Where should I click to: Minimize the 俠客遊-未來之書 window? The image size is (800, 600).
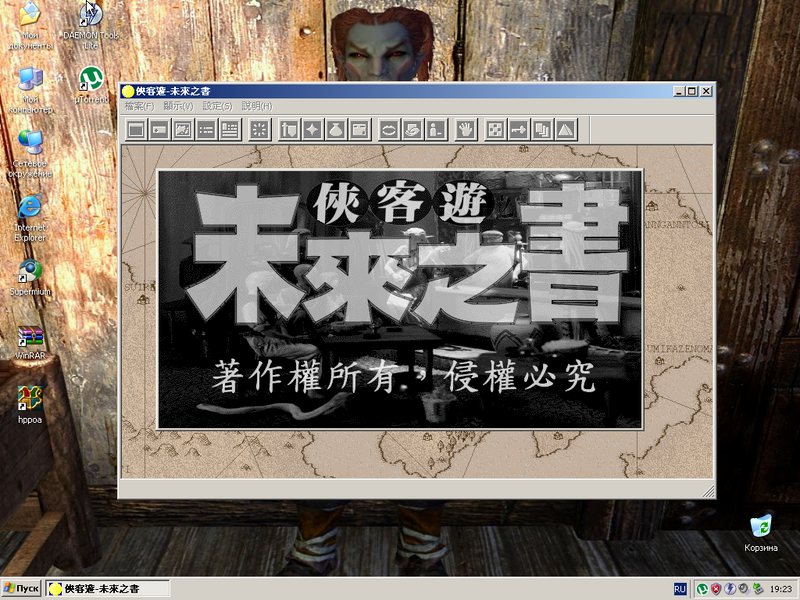[679, 91]
